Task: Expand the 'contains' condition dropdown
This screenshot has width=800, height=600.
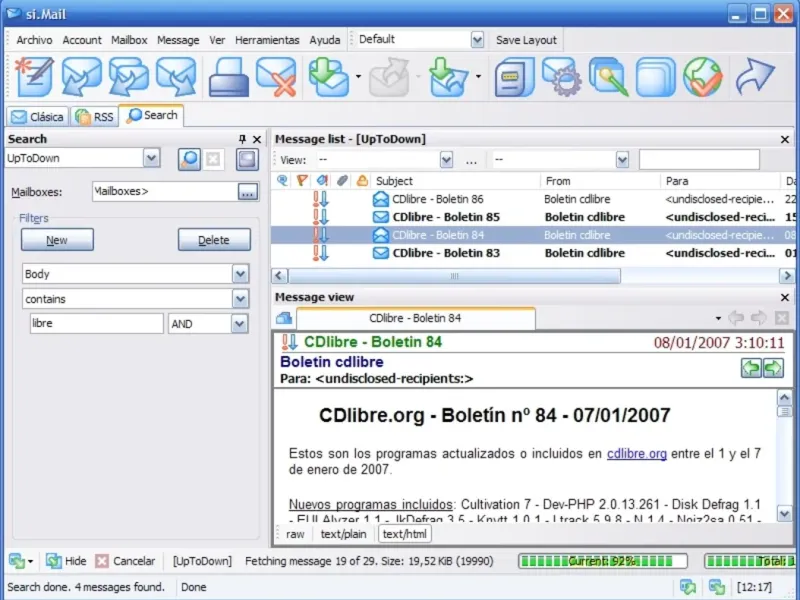Action: coord(240,299)
